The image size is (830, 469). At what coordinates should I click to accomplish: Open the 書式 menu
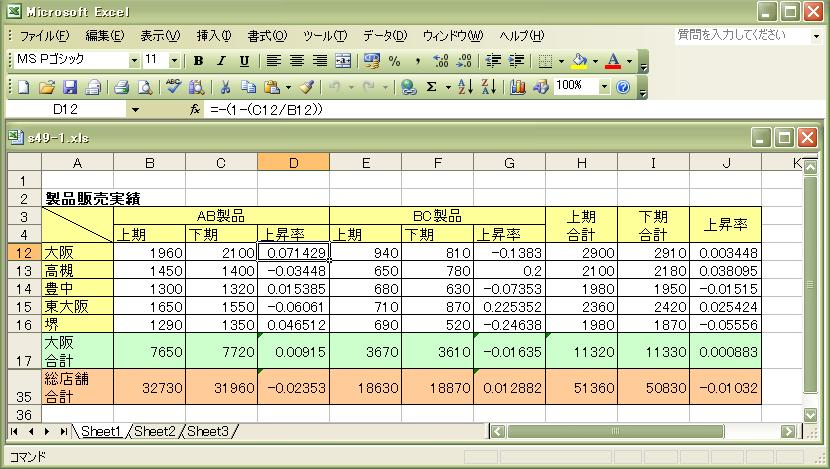[267, 35]
